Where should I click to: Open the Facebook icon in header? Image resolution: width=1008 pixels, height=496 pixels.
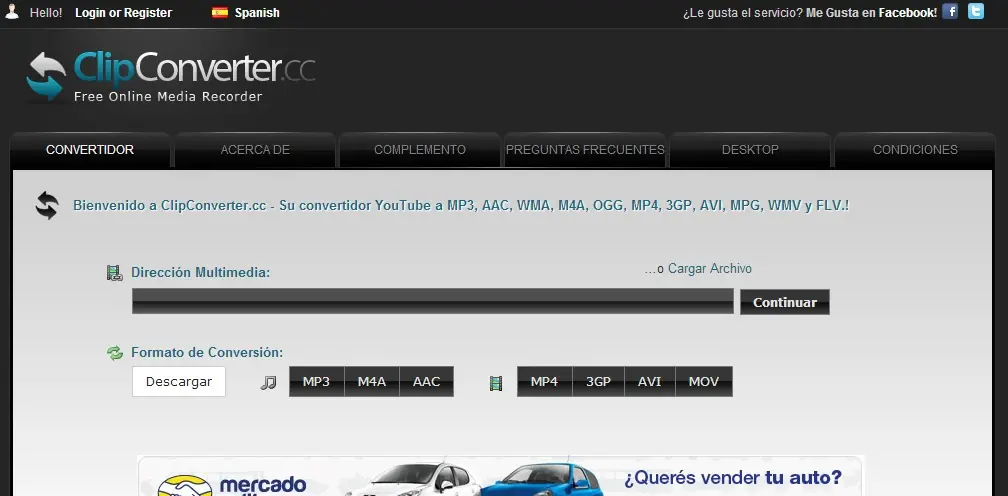[x=950, y=12]
